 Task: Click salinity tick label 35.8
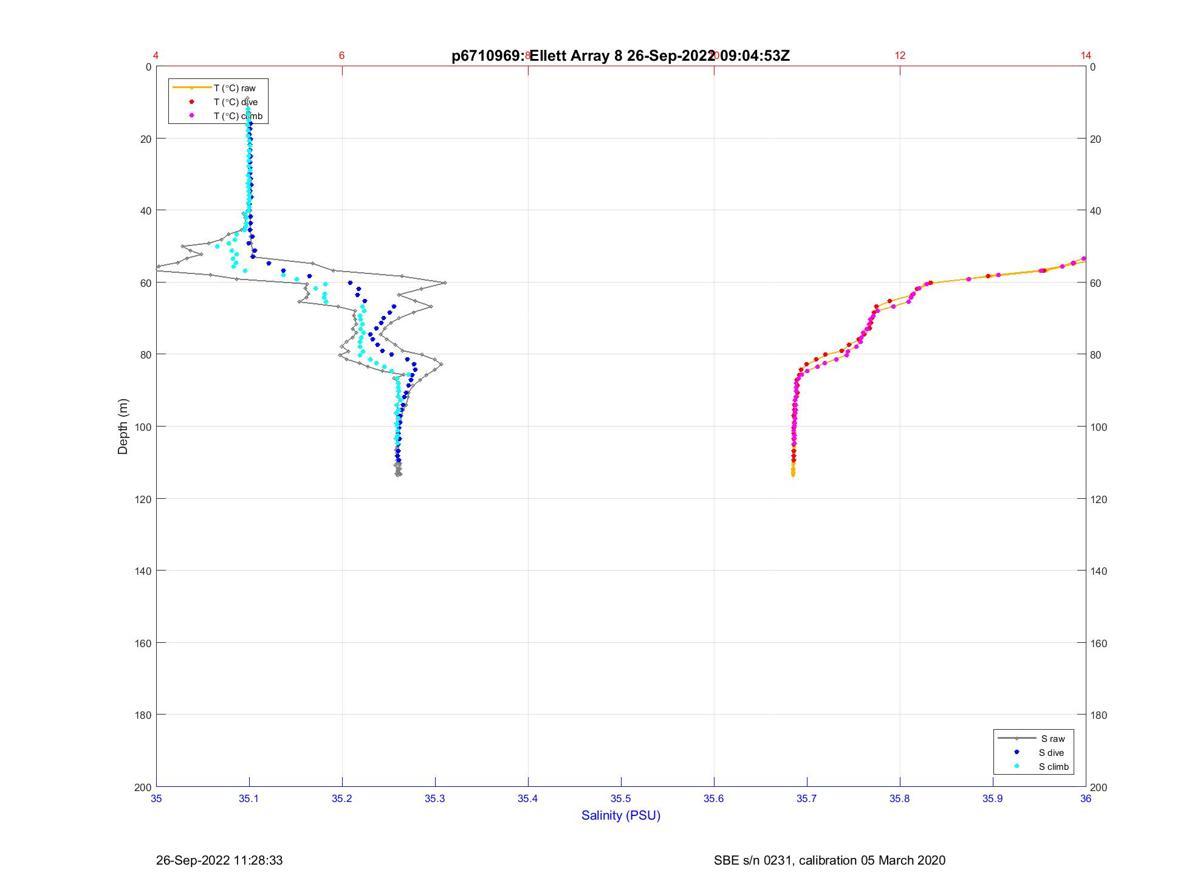[x=900, y=799]
